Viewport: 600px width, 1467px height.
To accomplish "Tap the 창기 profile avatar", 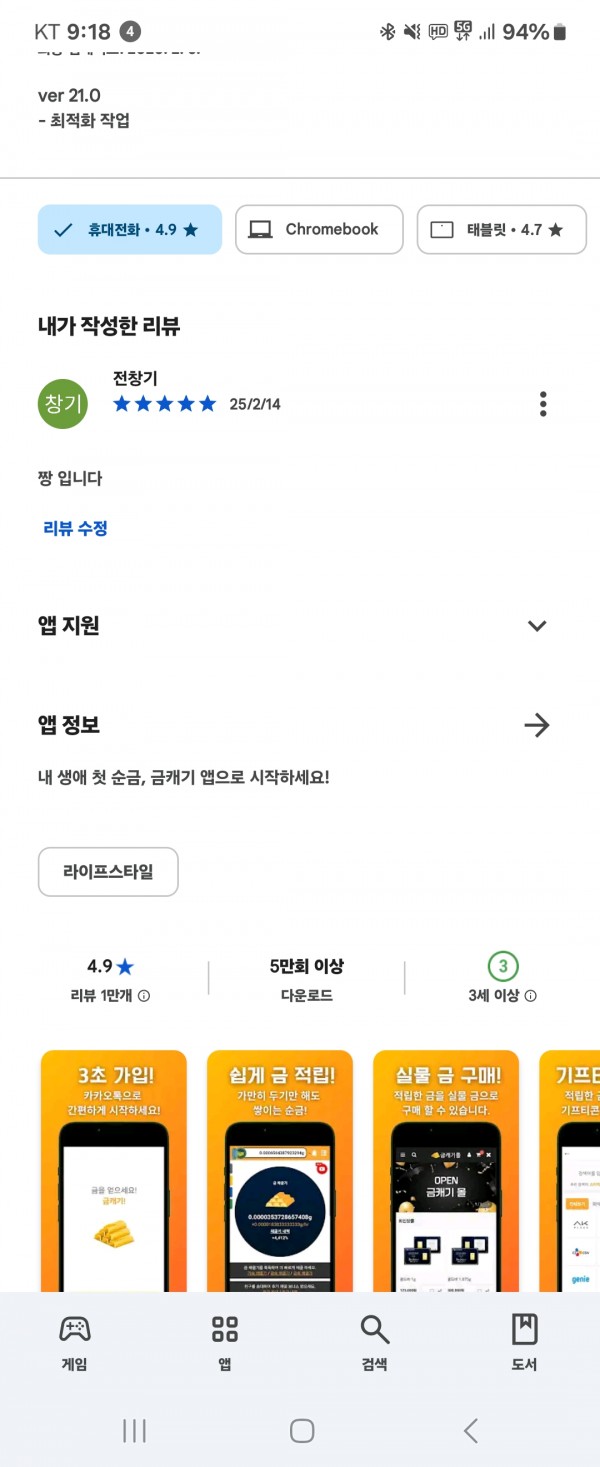I will [x=63, y=404].
